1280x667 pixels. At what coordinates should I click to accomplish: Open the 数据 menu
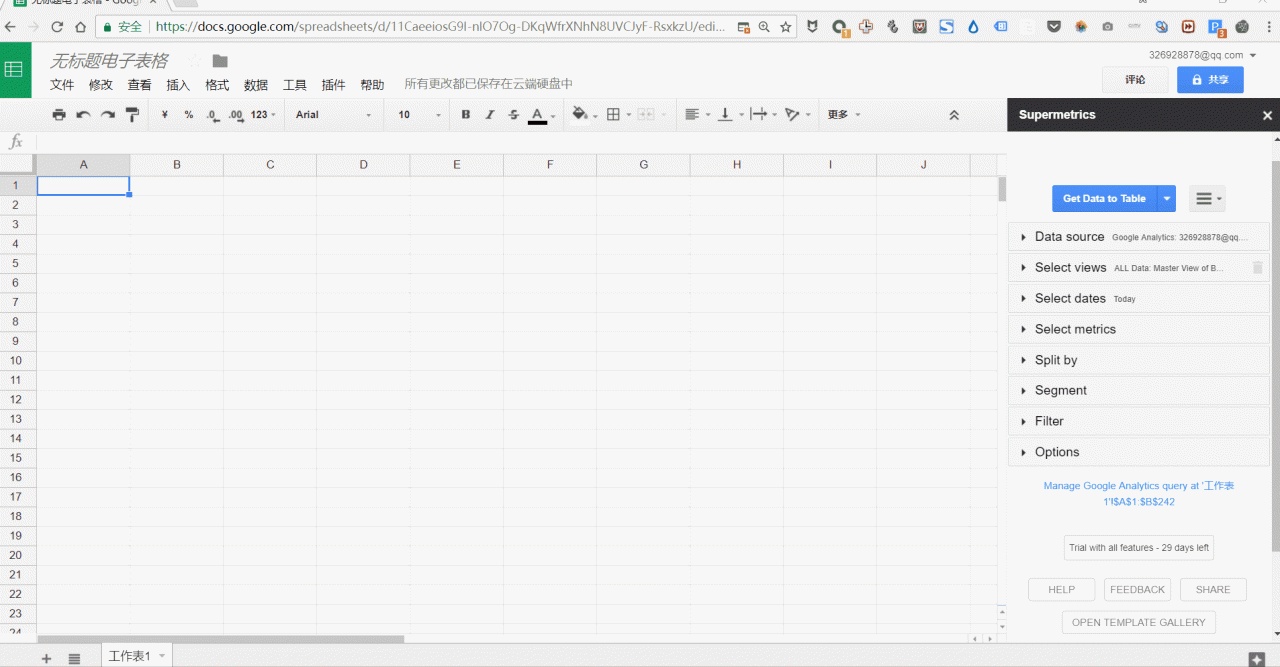pos(256,85)
